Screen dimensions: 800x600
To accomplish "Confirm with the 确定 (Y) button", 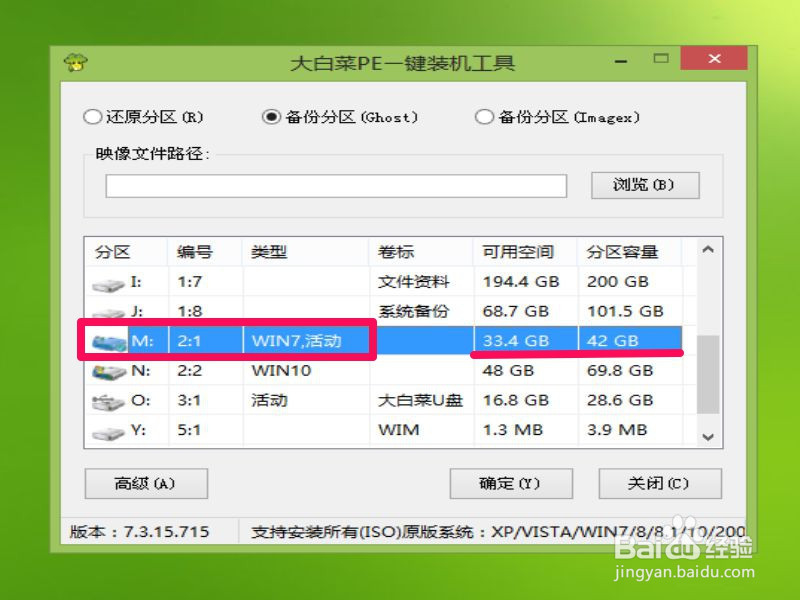I will pos(511,483).
